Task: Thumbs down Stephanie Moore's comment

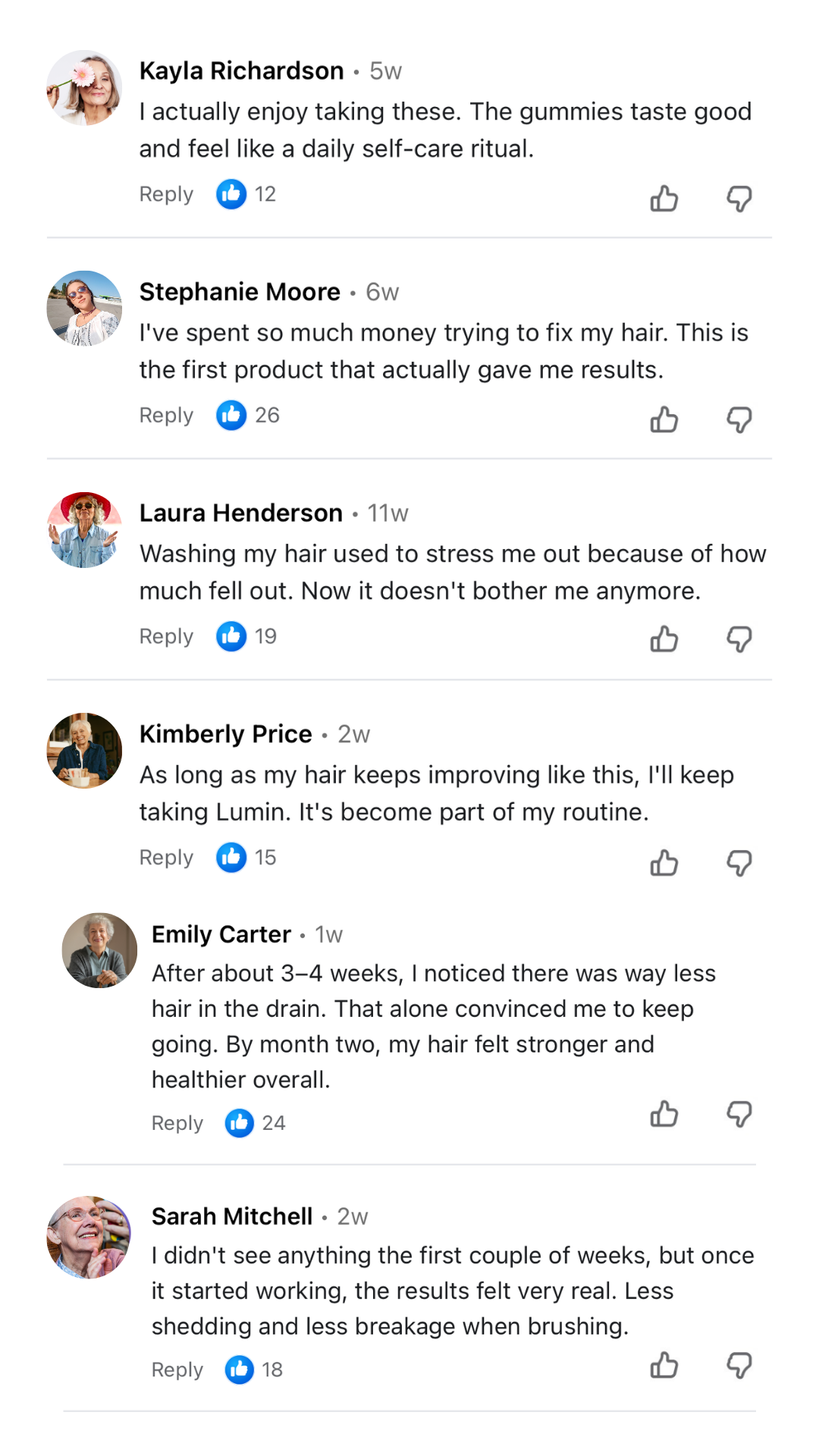Action: pos(739,419)
